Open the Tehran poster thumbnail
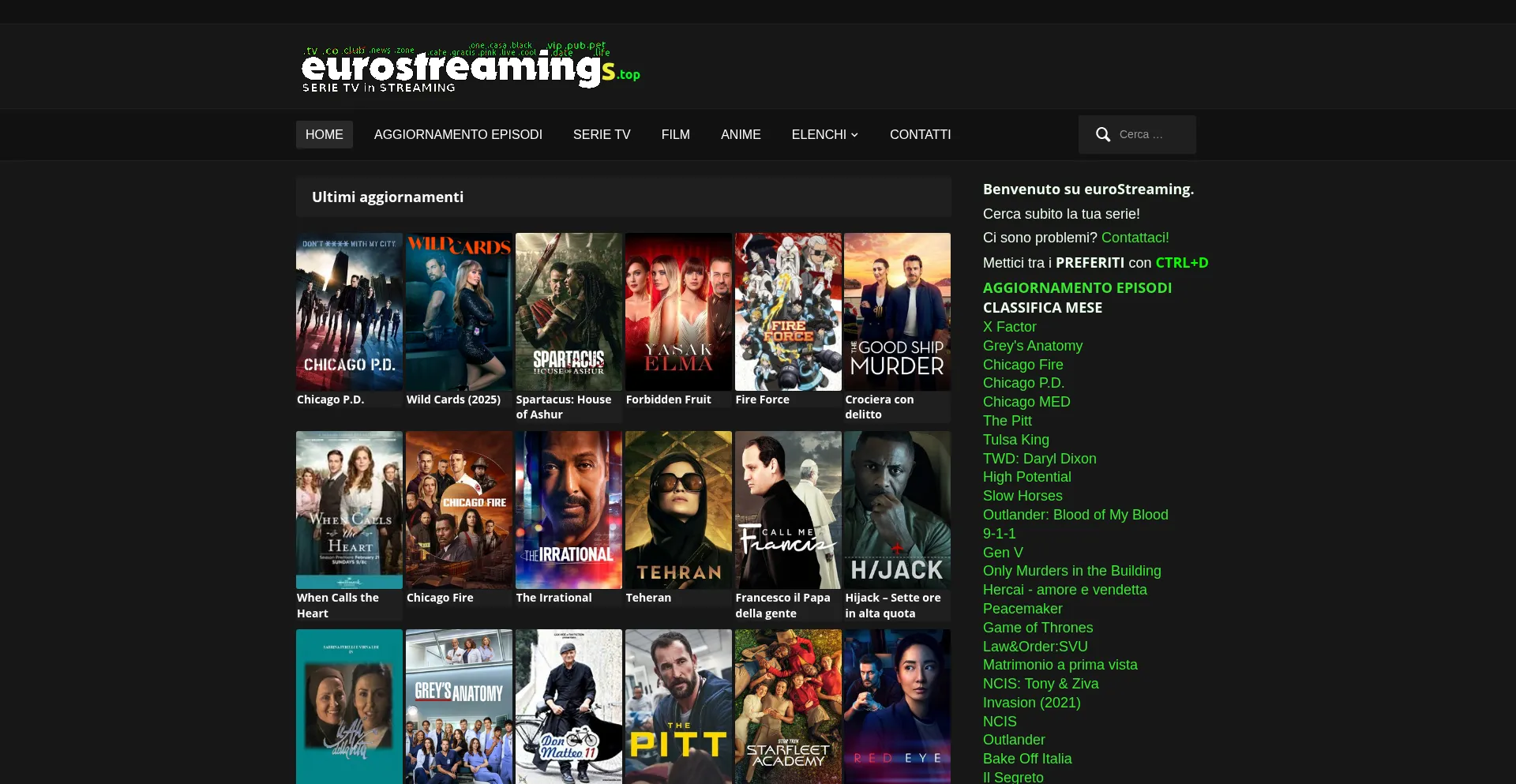This screenshot has height=784, width=1516. pyautogui.click(x=678, y=510)
